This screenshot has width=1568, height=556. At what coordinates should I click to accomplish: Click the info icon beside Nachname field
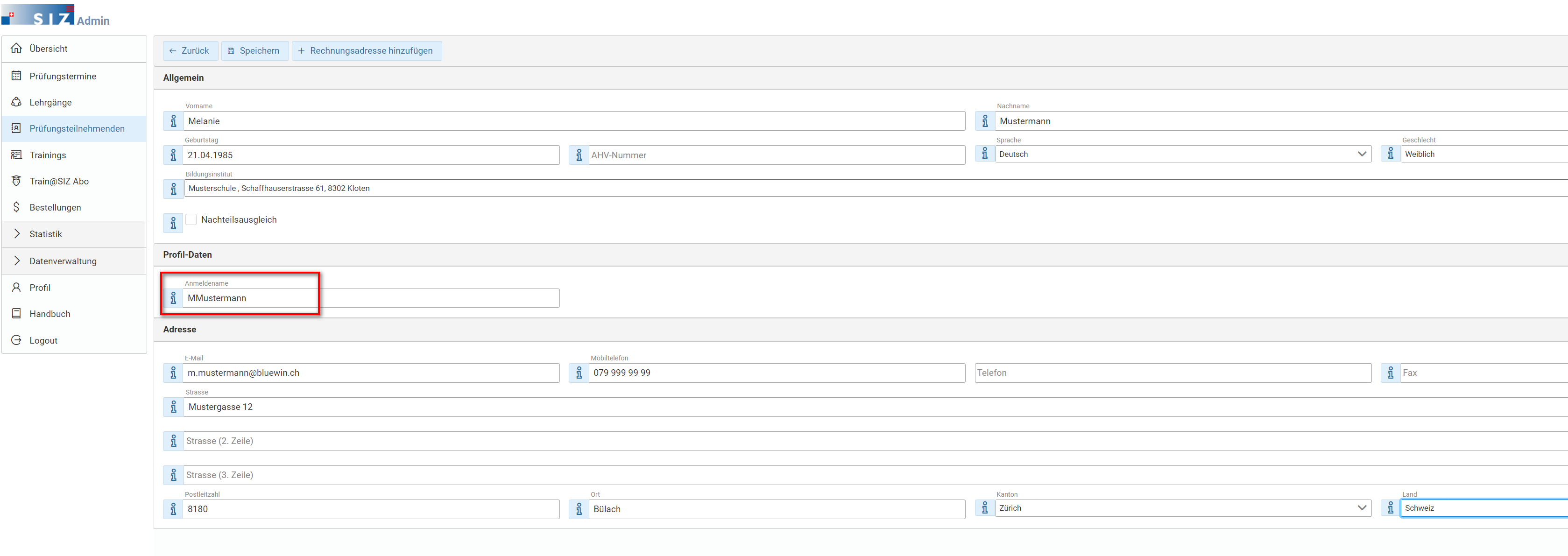point(985,121)
